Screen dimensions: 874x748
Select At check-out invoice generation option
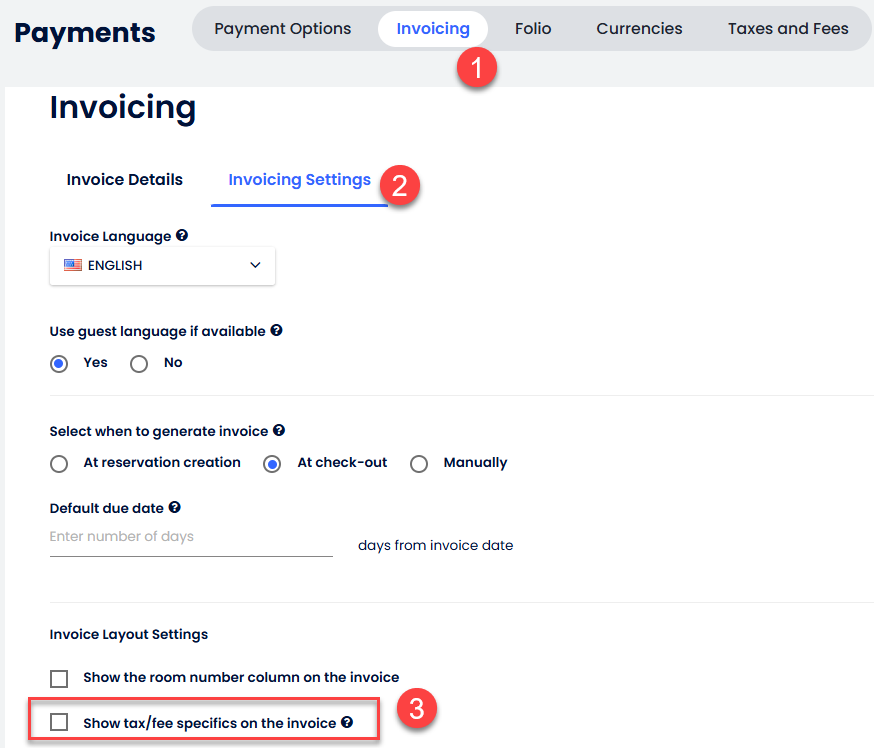coord(272,463)
